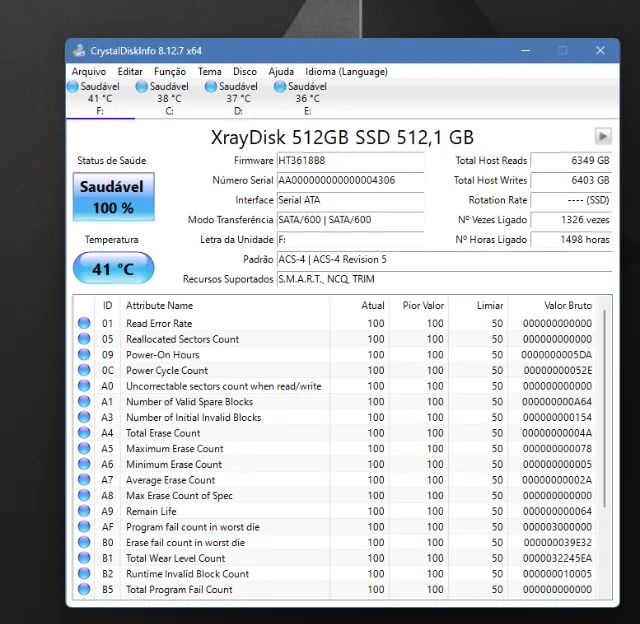This screenshot has width=640, height=624.
Task: Click the SMART attribute list vertical scrollbar
Action: click(604, 408)
